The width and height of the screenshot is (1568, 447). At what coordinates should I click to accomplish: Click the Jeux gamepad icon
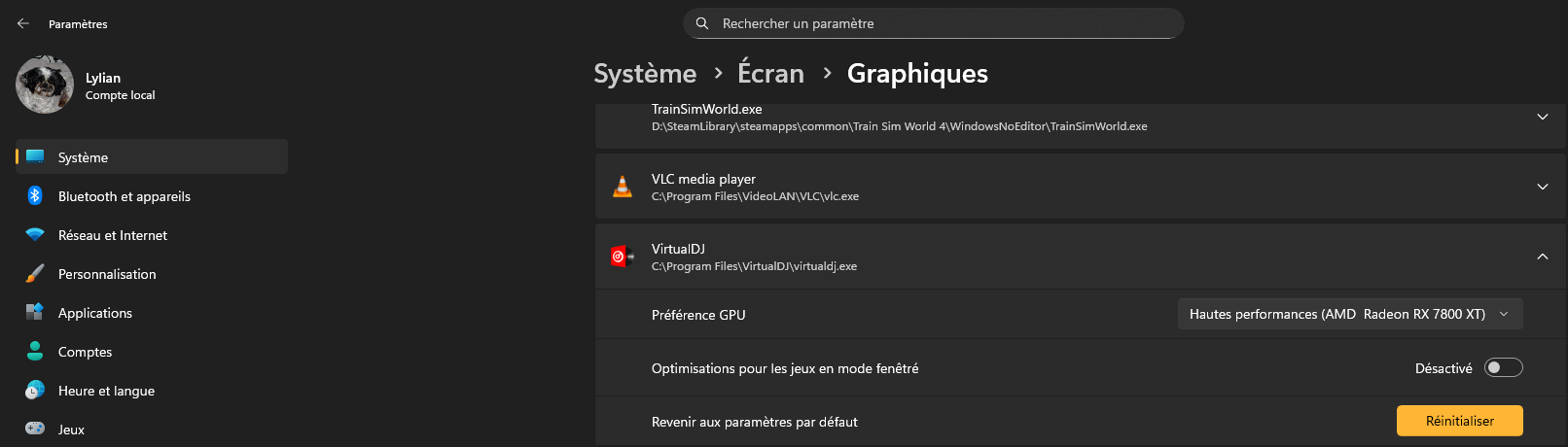tap(35, 429)
